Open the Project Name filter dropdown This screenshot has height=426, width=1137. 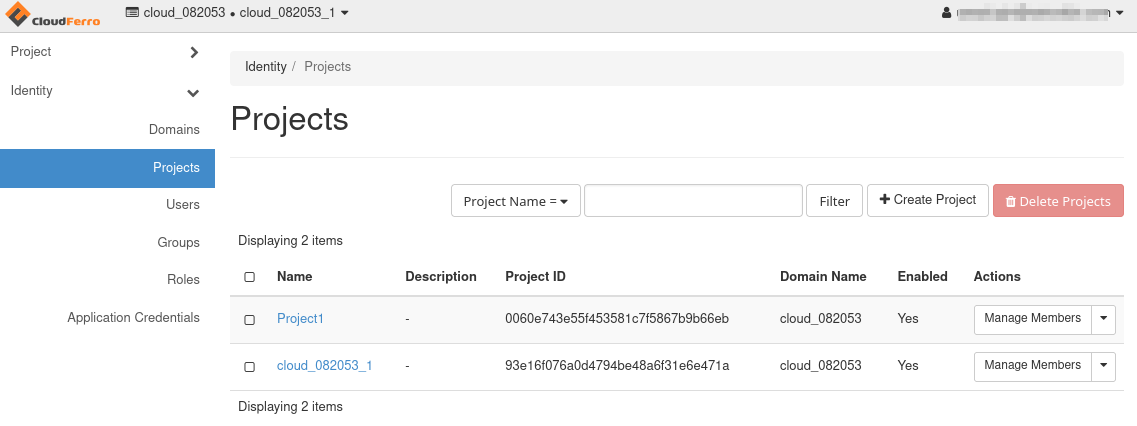point(516,201)
